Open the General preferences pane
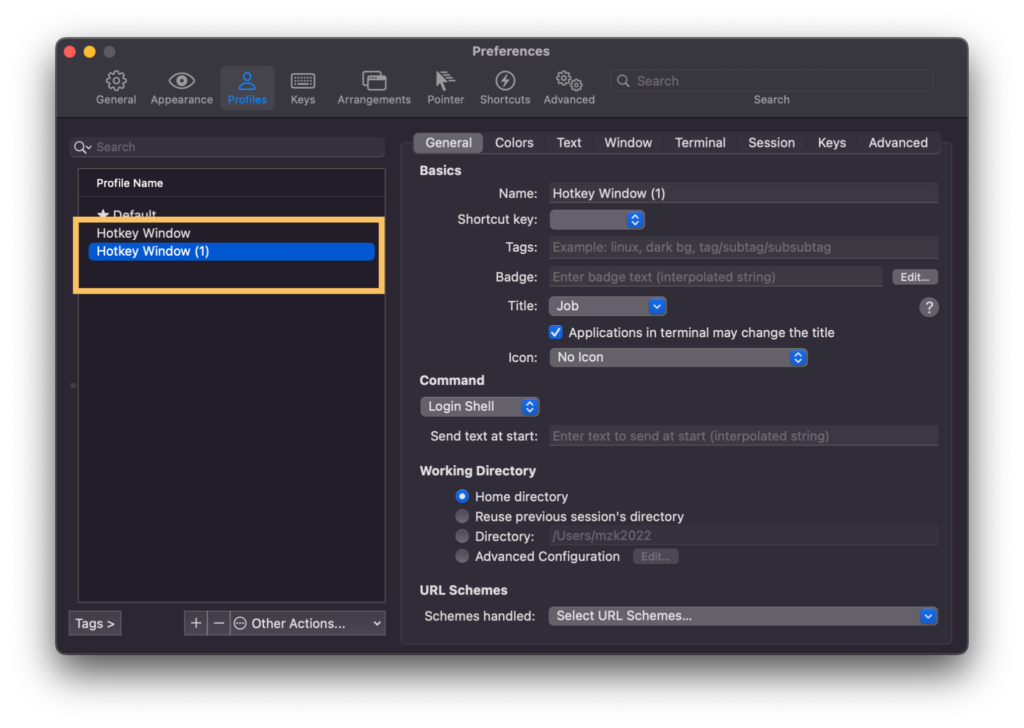Screen dimensions: 1024x728 click(x=116, y=87)
